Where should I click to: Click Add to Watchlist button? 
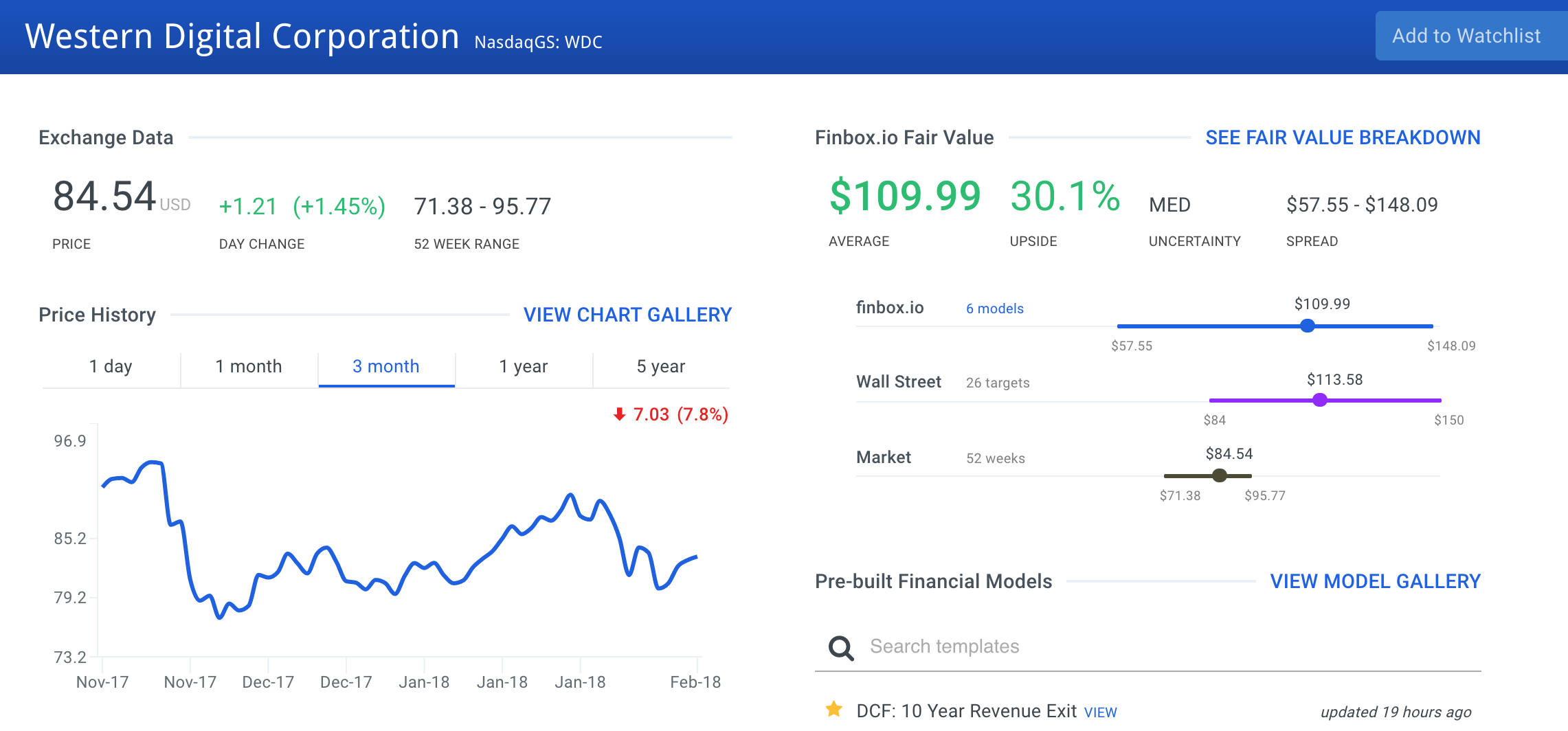click(x=1466, y=36)
